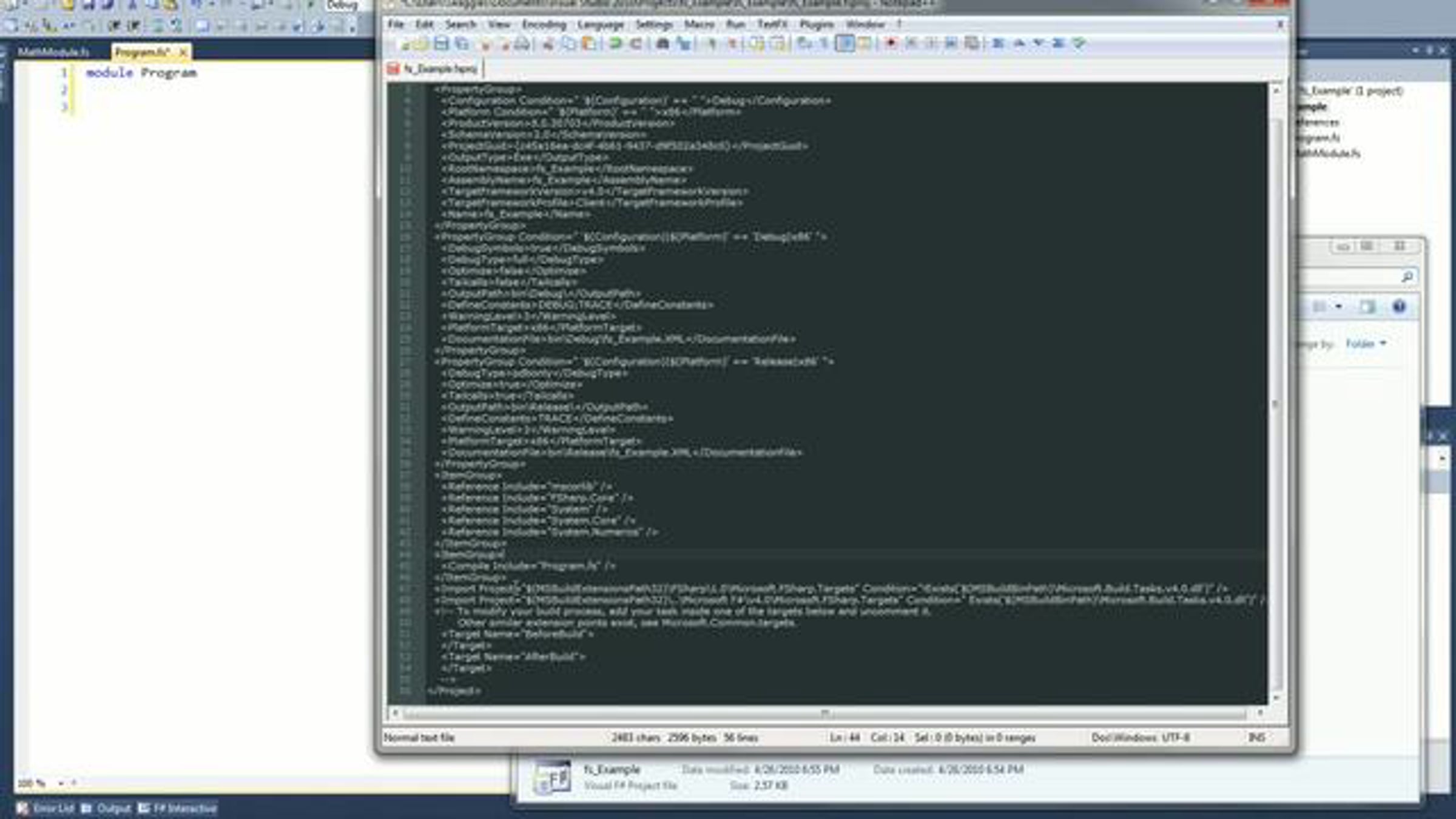The image size is (1456, 819).
Task: Click the Save icon in Notepad++ toolbar
Action: click(x=442, y=44)
